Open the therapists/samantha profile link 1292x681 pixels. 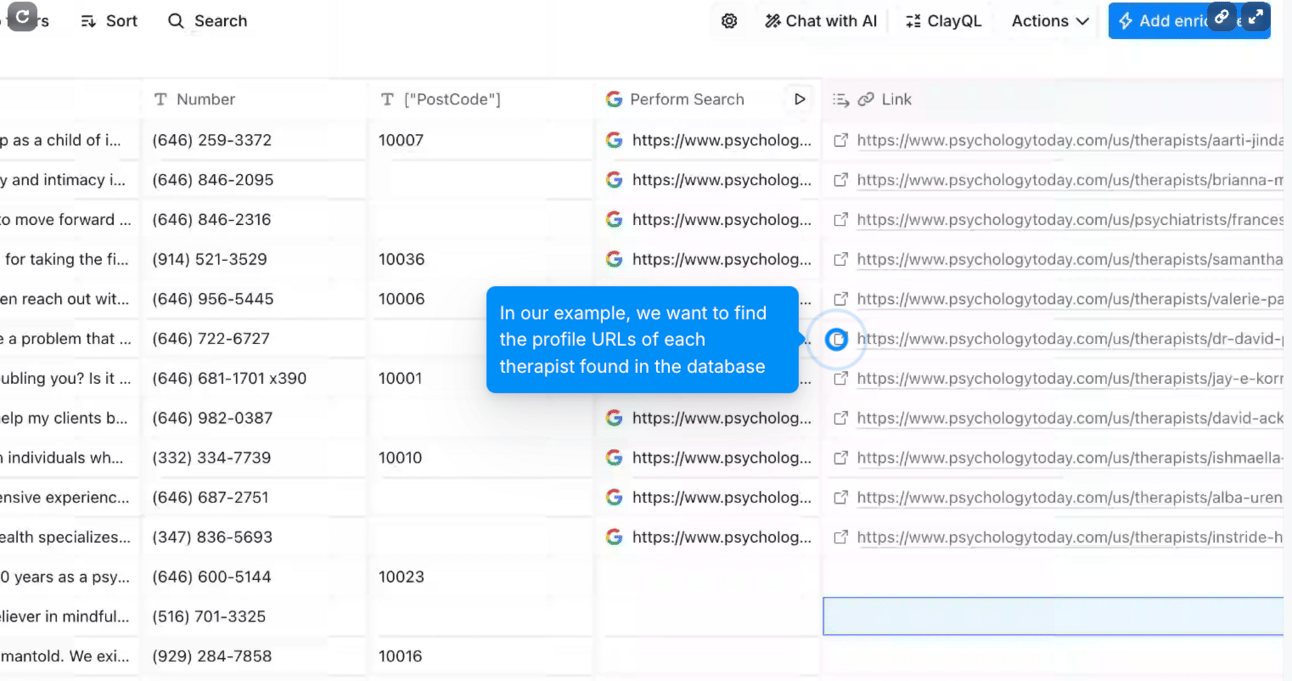[1070, 259]
